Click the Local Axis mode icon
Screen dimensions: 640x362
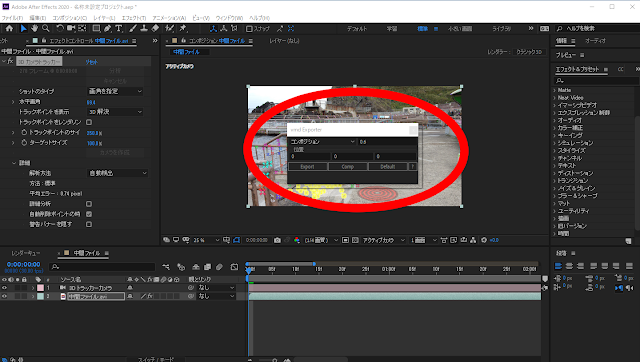(x=213, y=29)
